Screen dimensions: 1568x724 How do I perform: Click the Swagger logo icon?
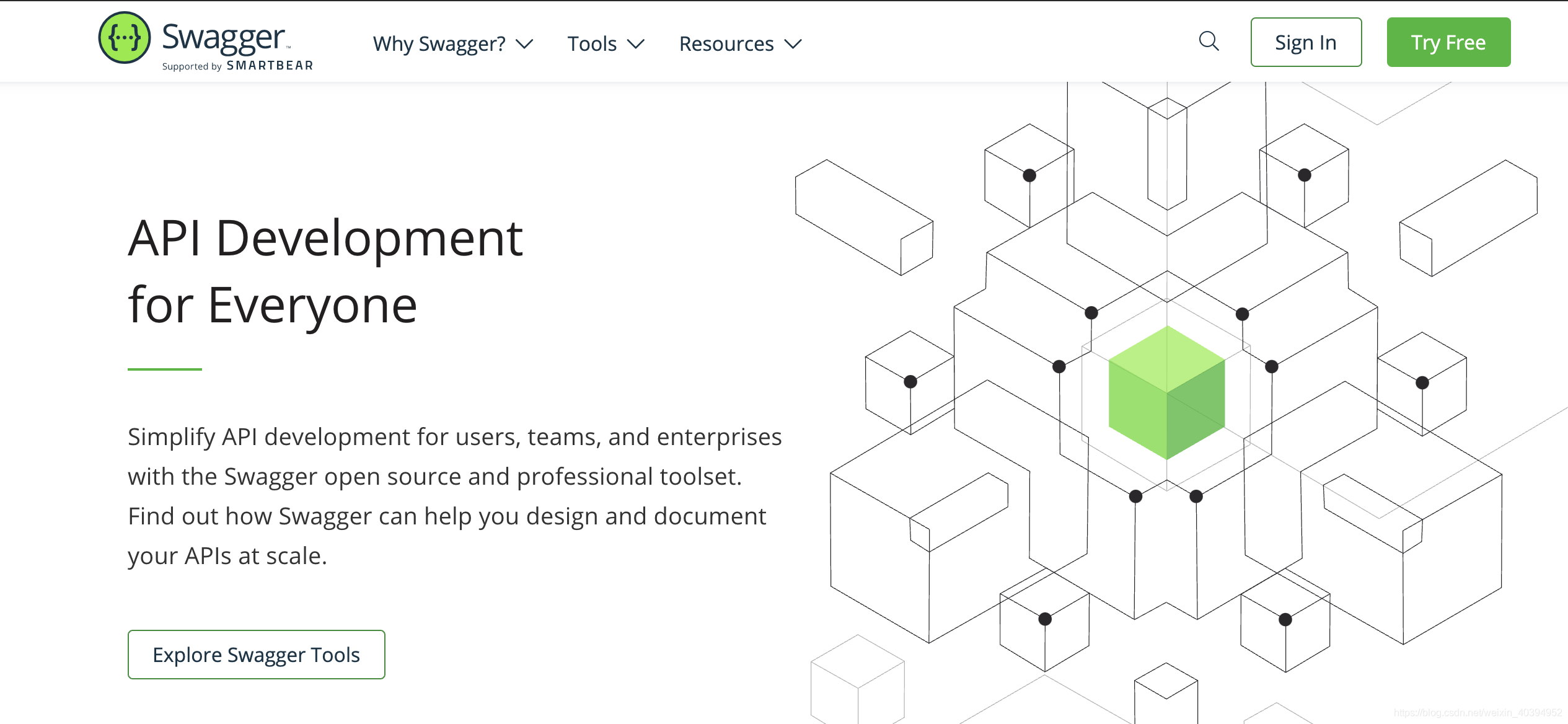125,38
